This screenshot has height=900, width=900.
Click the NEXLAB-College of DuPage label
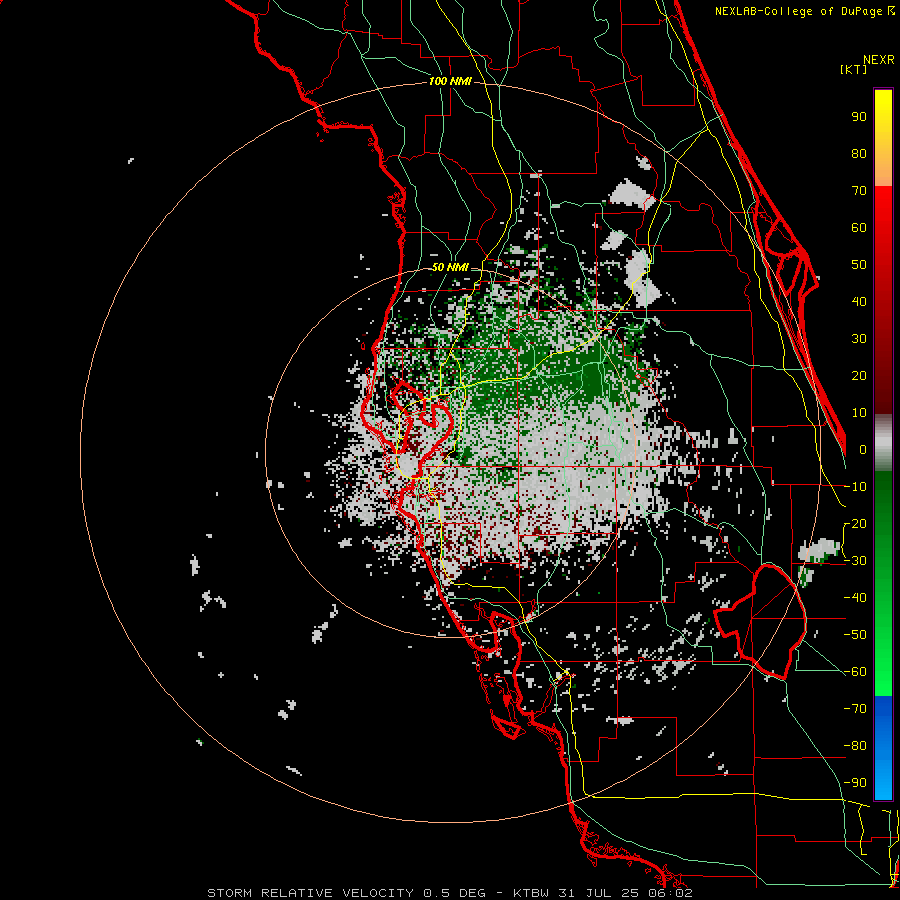(804, 11)
